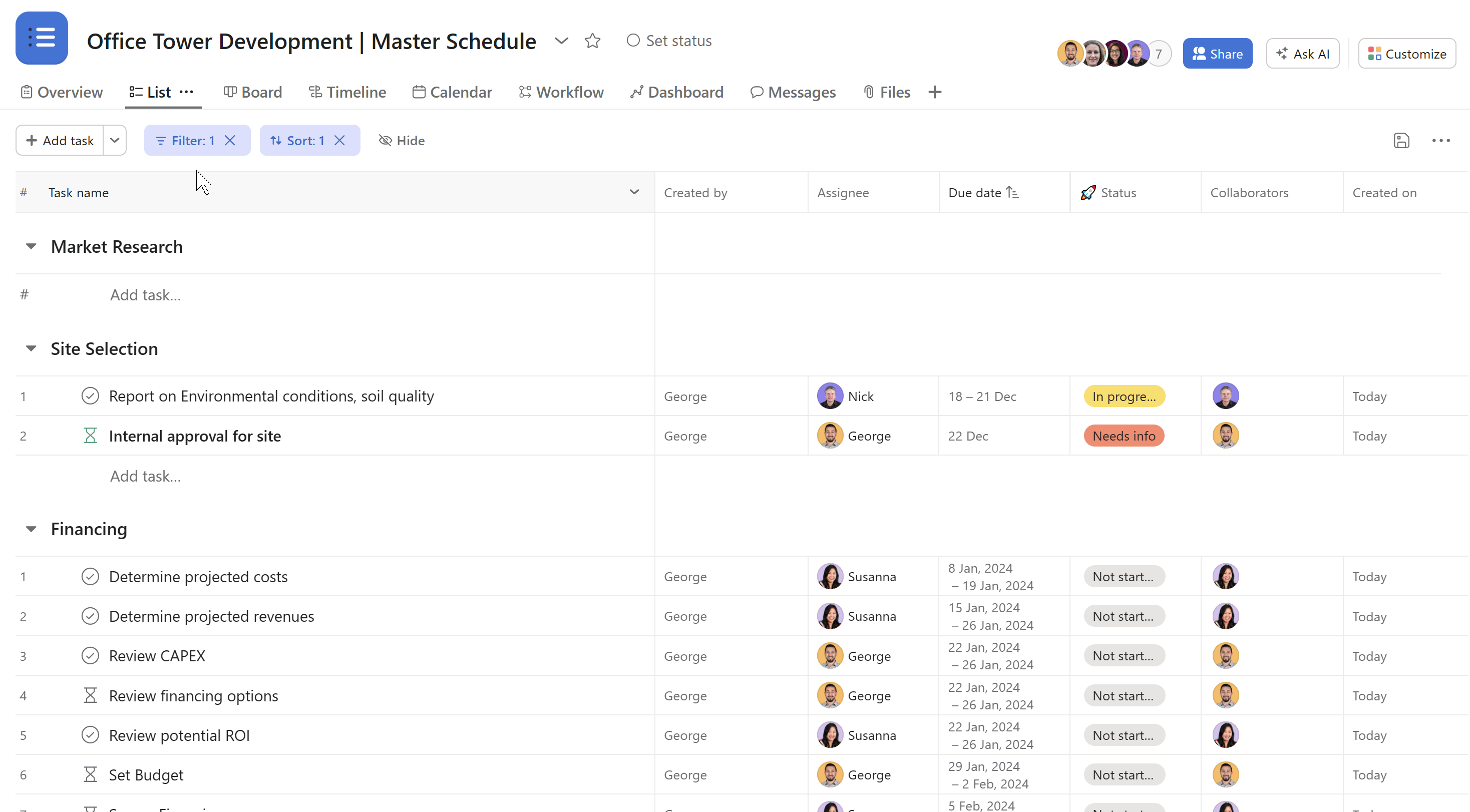Screen dimensions: 1470x812
Task: Collapse the Financing section
Action: click(32, 529)
